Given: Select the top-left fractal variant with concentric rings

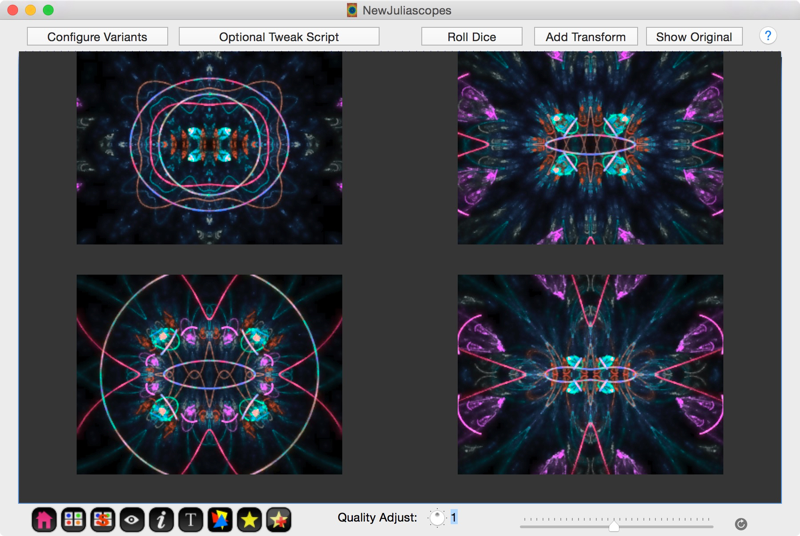Looking at the screenshot, I should [209, 147].
